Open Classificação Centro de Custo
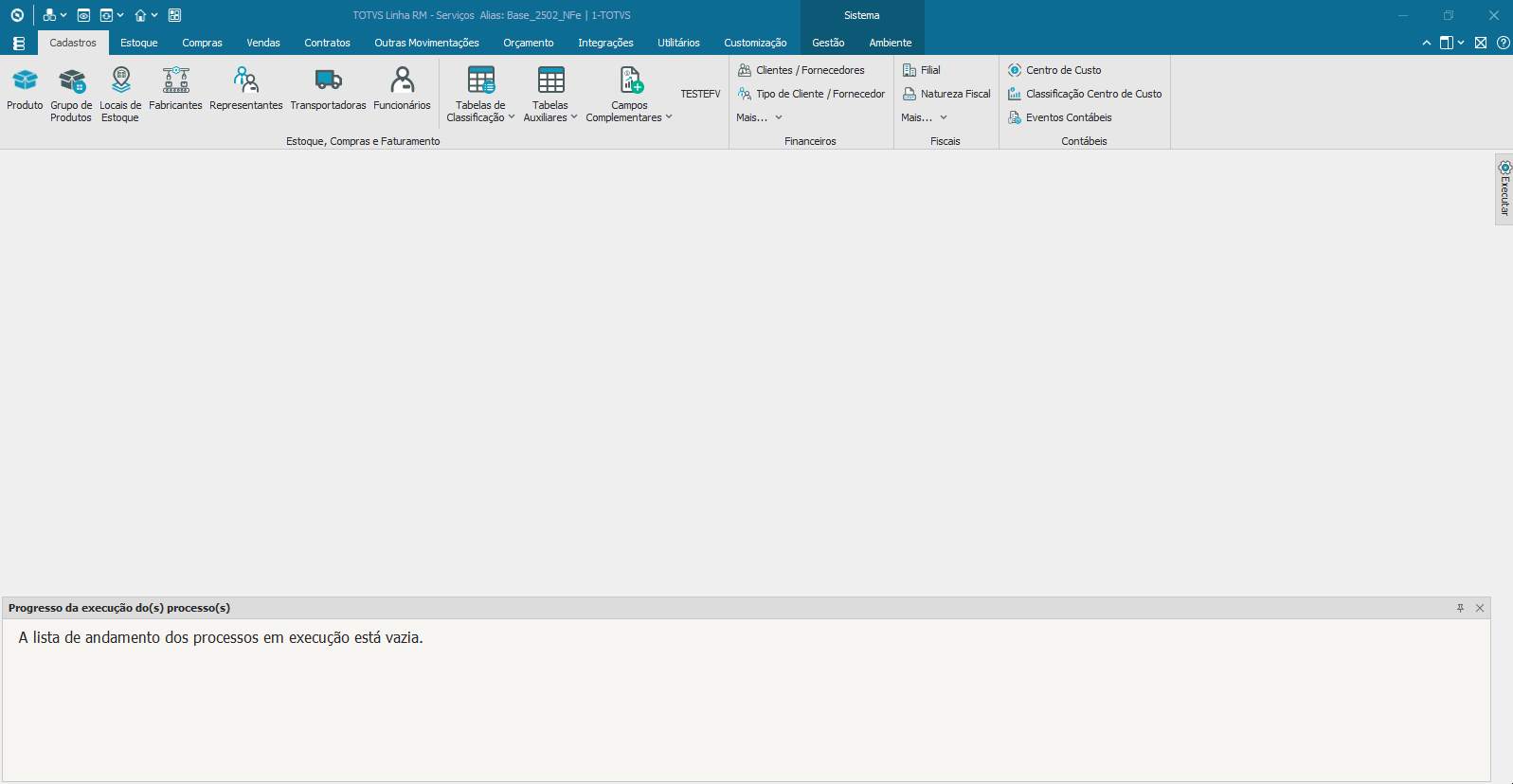1513x784 pixels. [1085, 94]
